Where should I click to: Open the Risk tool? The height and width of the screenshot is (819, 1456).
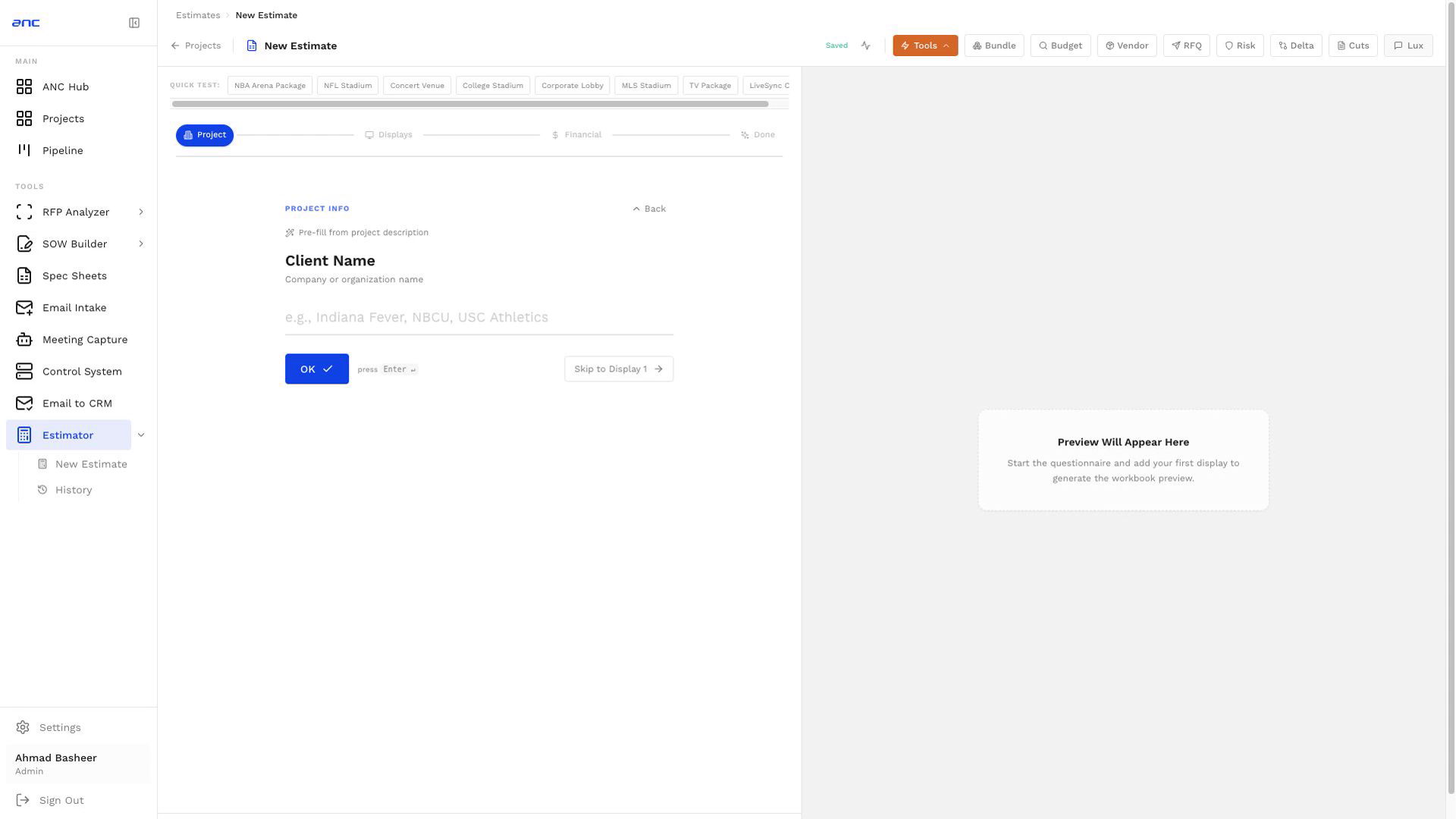(x=1240, y=45)
